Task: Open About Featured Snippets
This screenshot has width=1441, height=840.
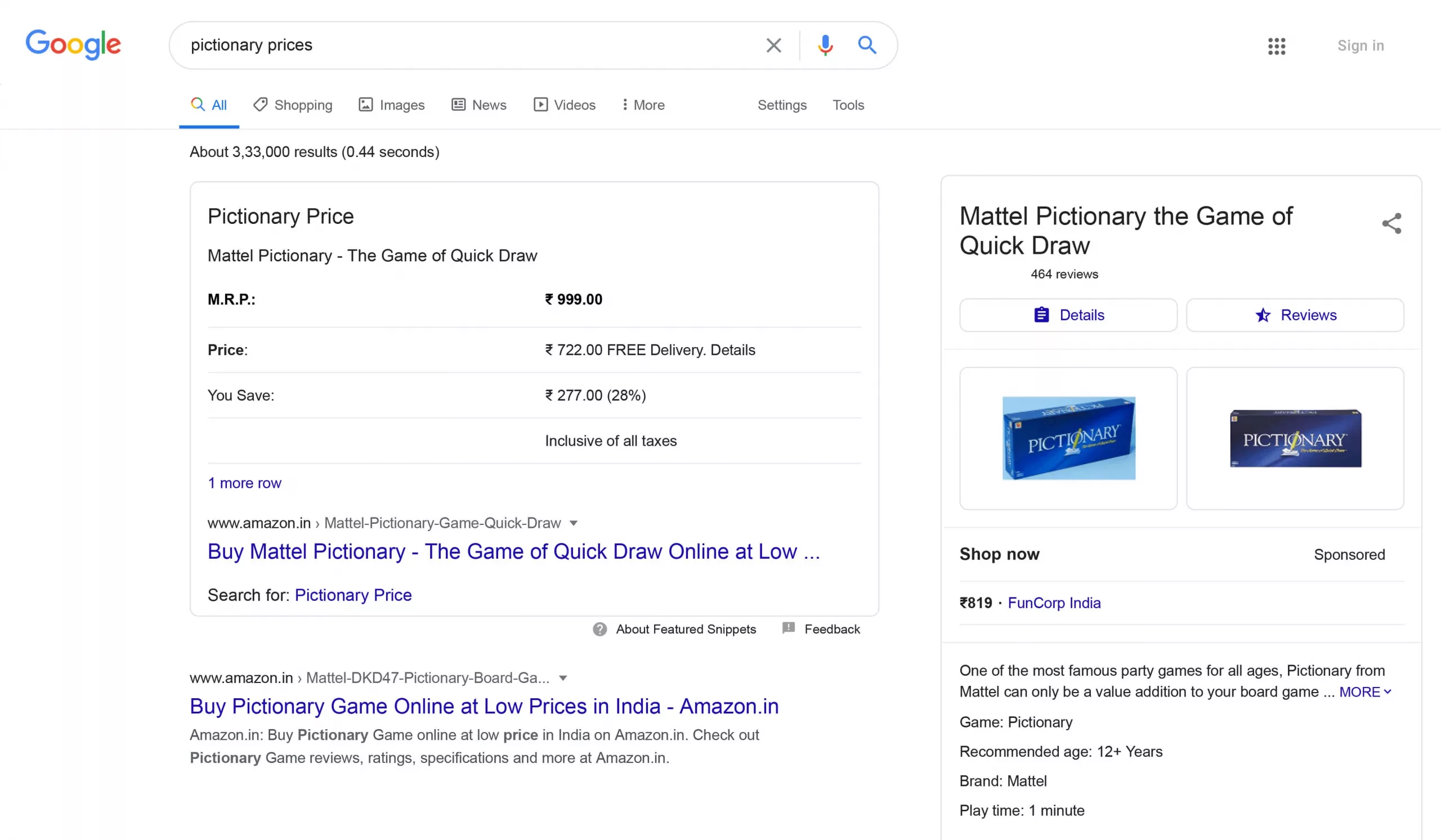Action: 686,629
